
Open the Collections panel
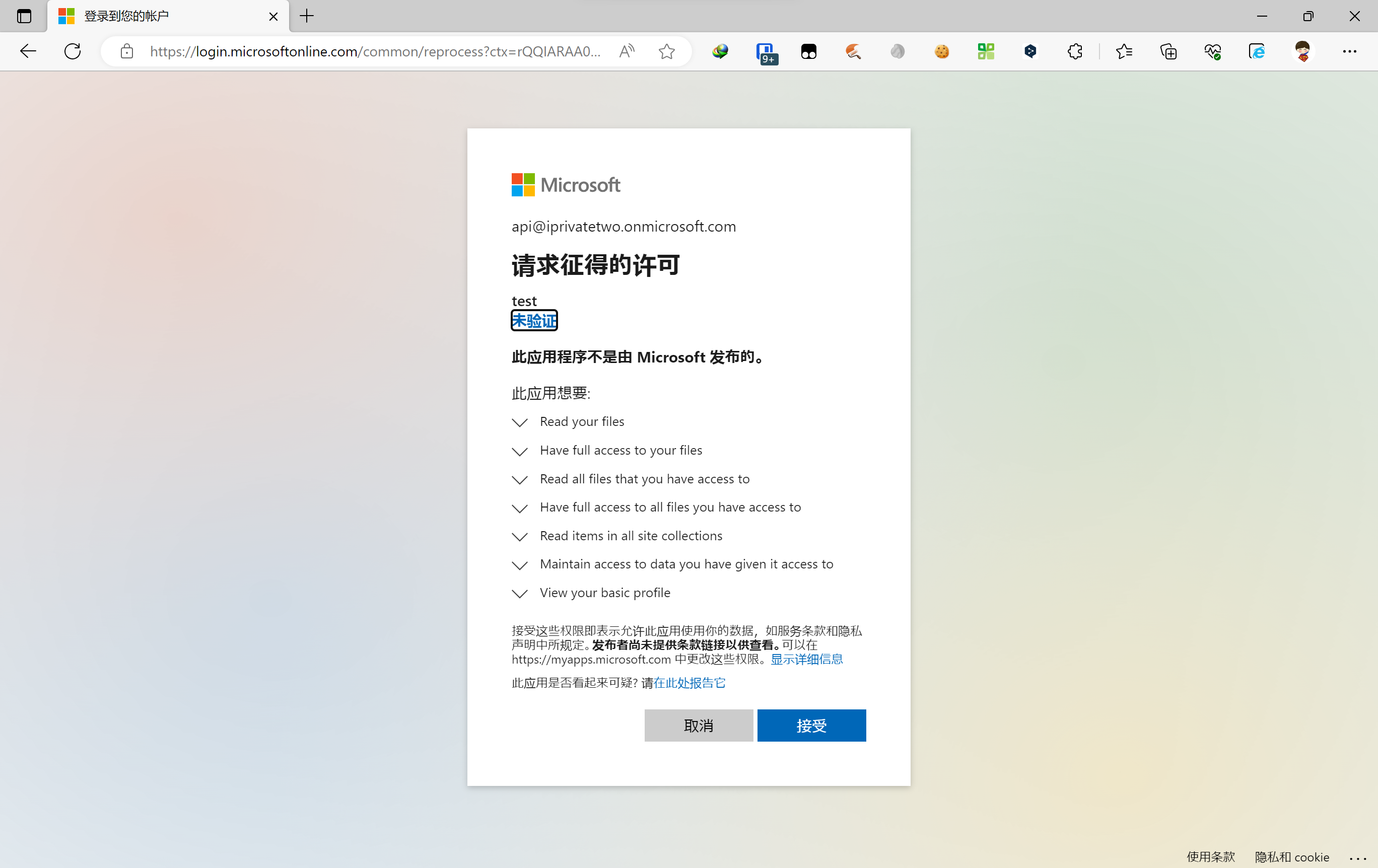pyautogui.click(x=1168, y=51)
